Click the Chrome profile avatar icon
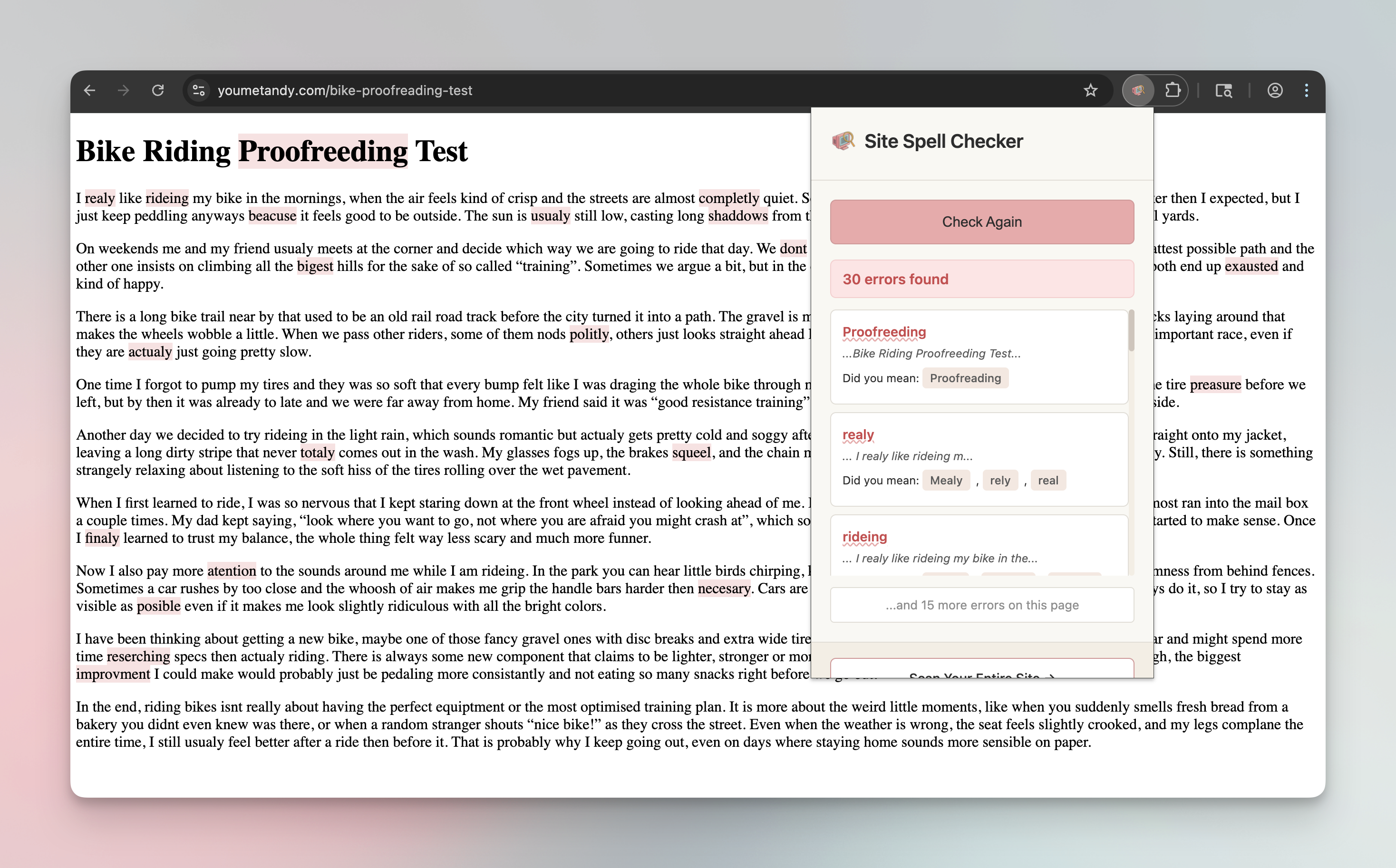1396x868 pixels. coord(1275,90)
